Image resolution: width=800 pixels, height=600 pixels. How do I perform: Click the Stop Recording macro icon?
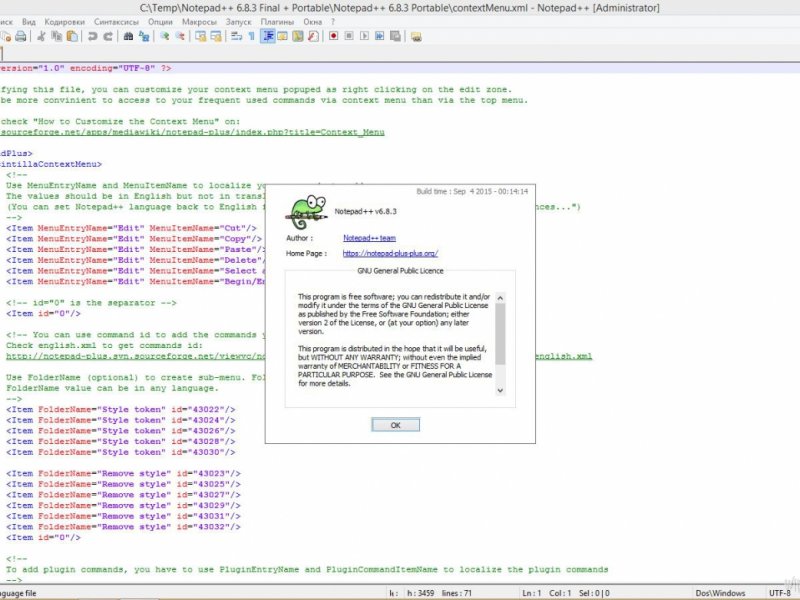[x=349, y=36]
